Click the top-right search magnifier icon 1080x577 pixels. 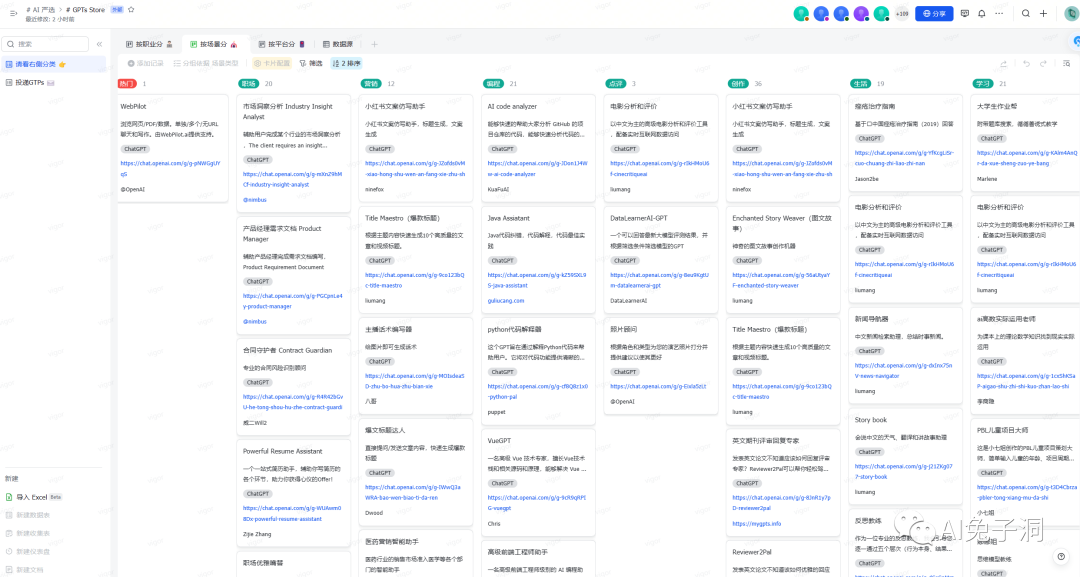coord(1026,13)
